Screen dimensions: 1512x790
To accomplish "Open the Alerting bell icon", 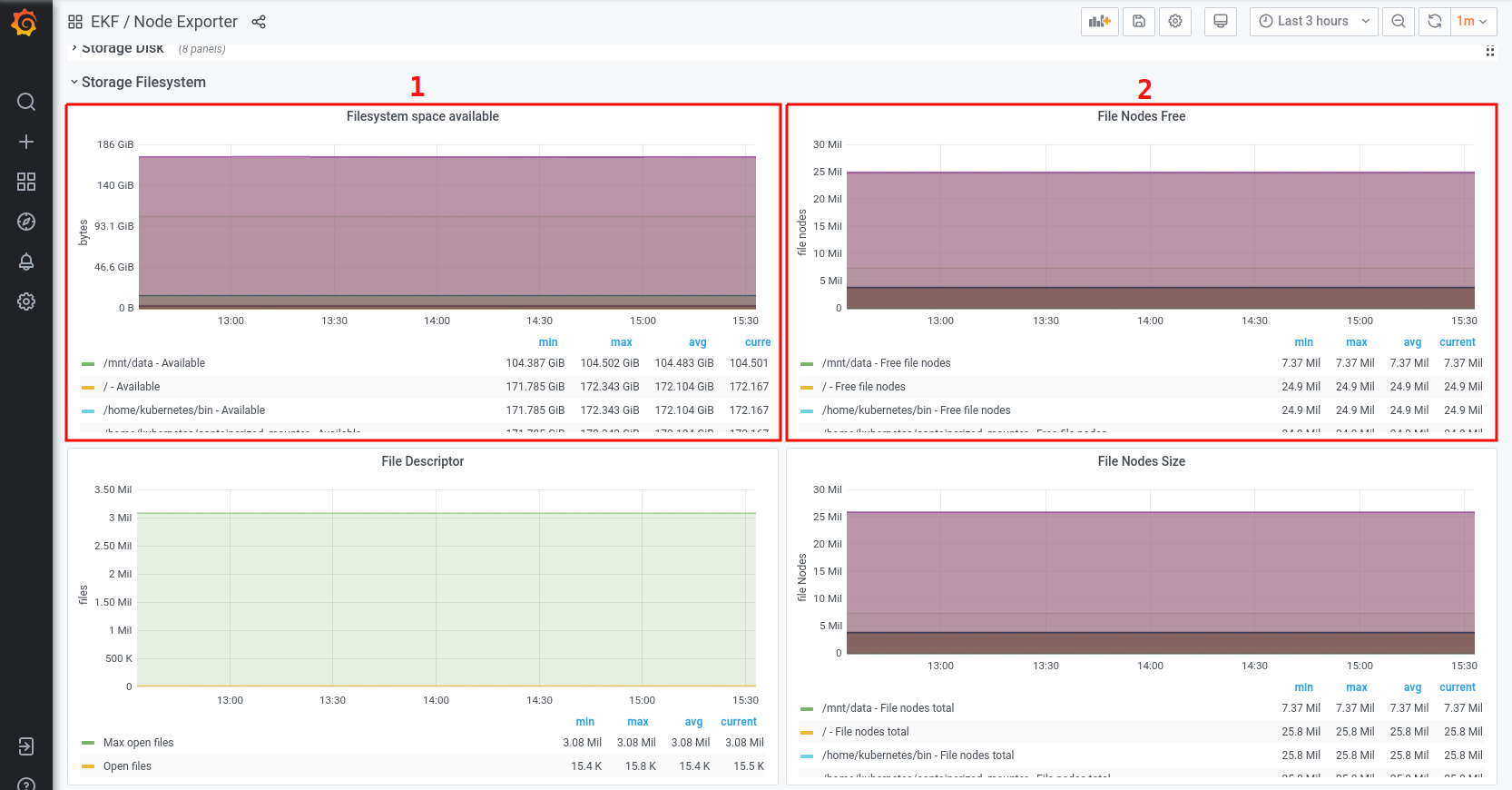I will point(26,262).
